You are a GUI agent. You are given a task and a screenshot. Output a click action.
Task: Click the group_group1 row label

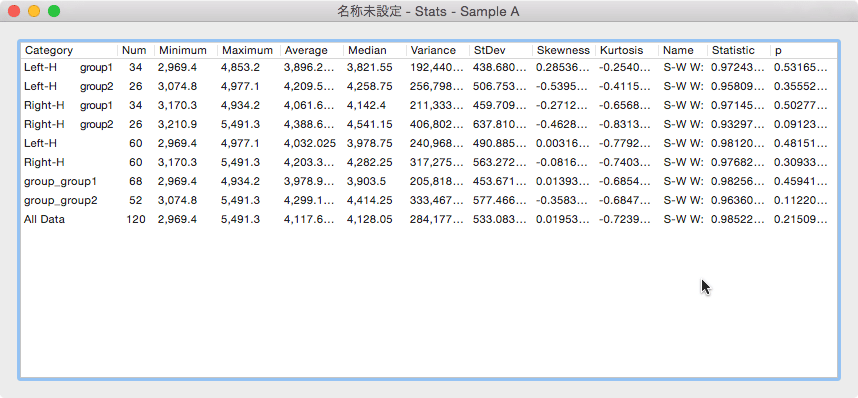click(61, 182)
